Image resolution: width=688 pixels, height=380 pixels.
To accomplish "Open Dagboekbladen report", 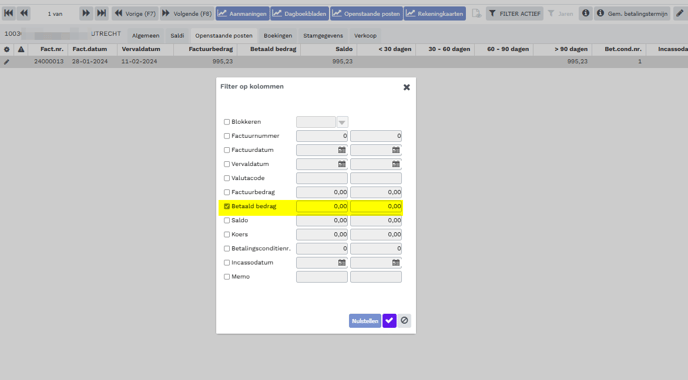I will tap(300, 14).
